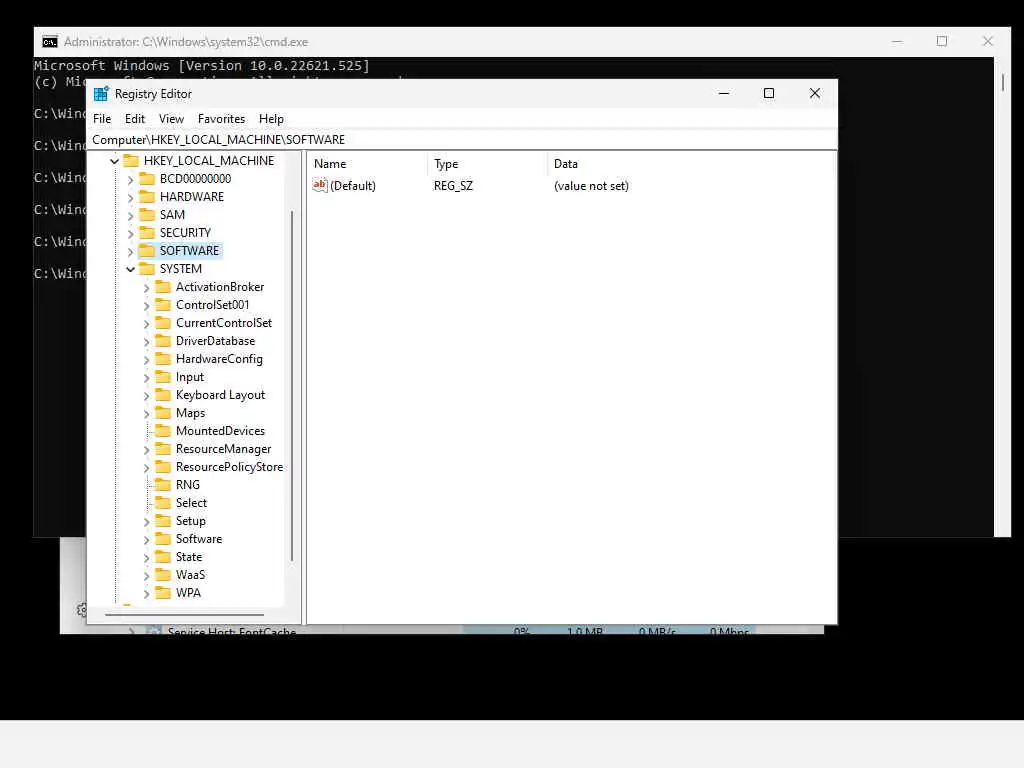This screenshot has height=768, width=1024.
Task: Click the Input folder icon
Action: [x=163, y=377]
